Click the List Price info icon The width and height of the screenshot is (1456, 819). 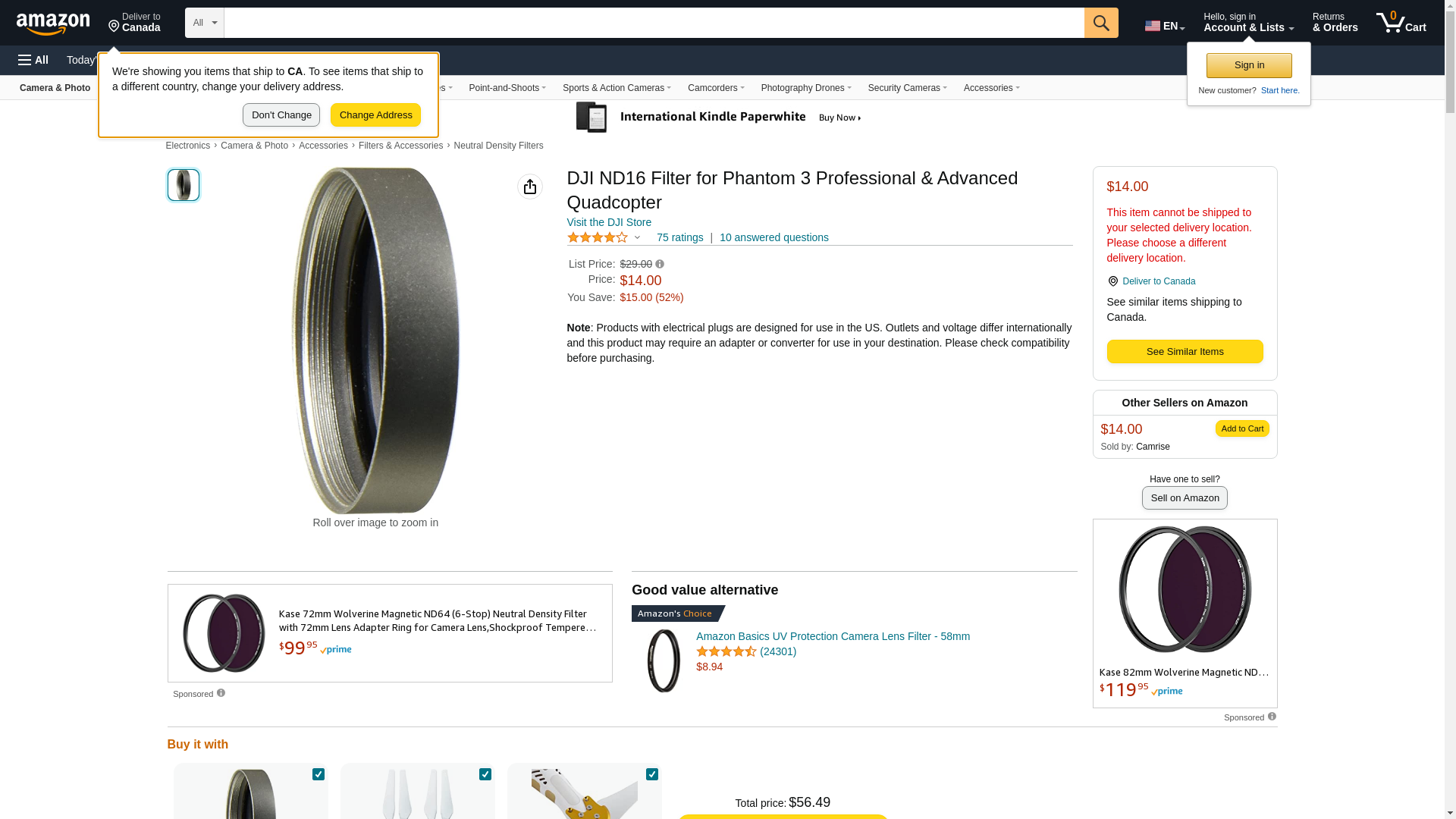pos(660,265)
